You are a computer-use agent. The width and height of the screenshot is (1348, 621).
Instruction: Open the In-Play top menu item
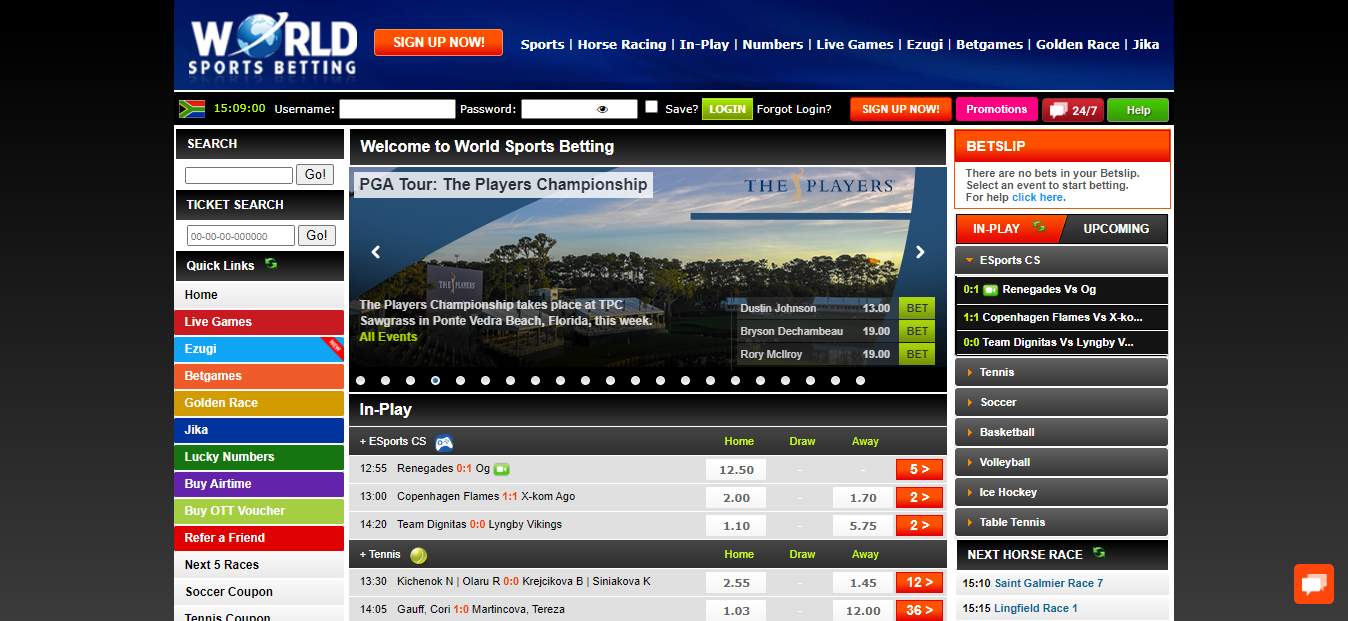[705, 44]
